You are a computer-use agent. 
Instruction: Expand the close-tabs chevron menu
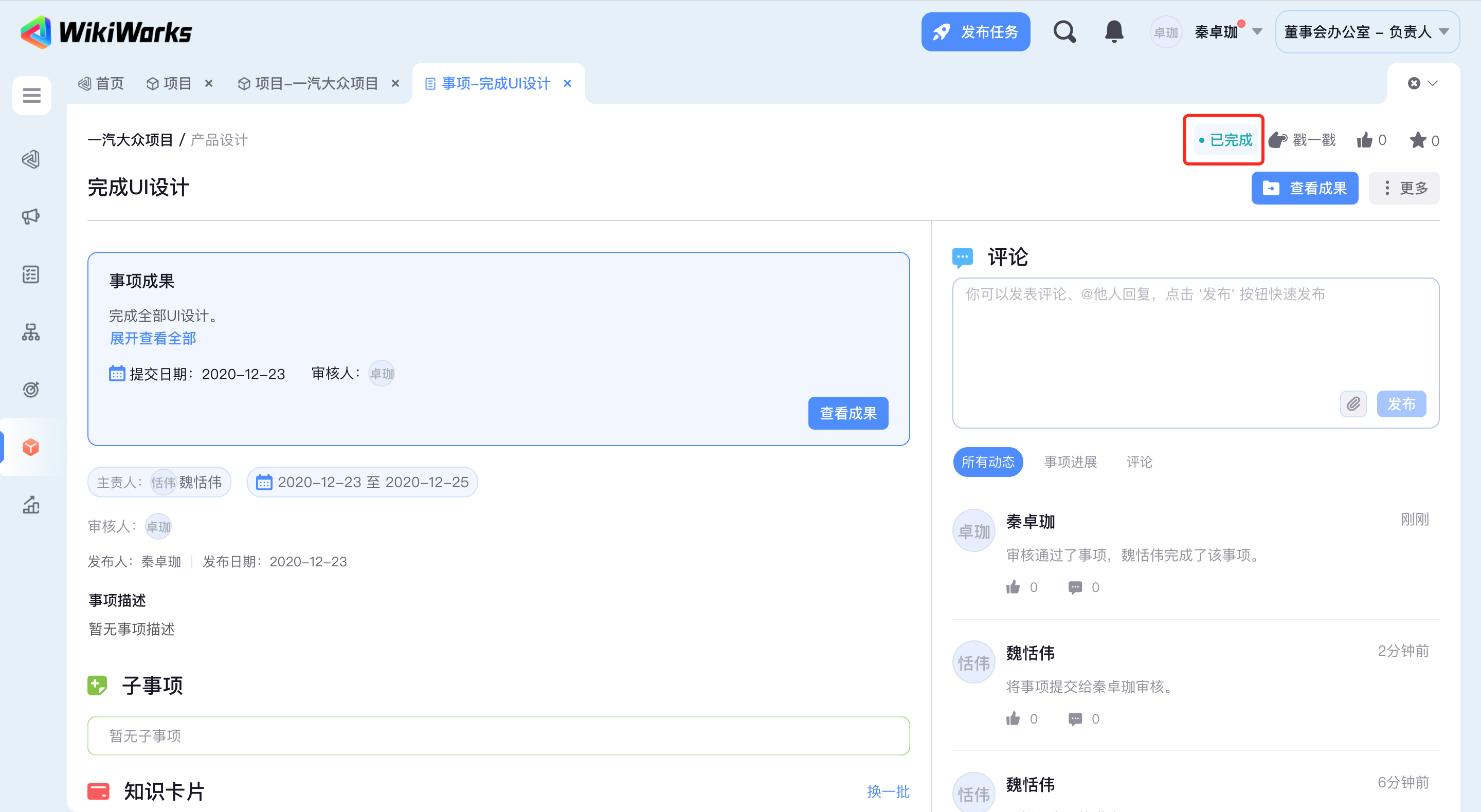pos(1433,84)
